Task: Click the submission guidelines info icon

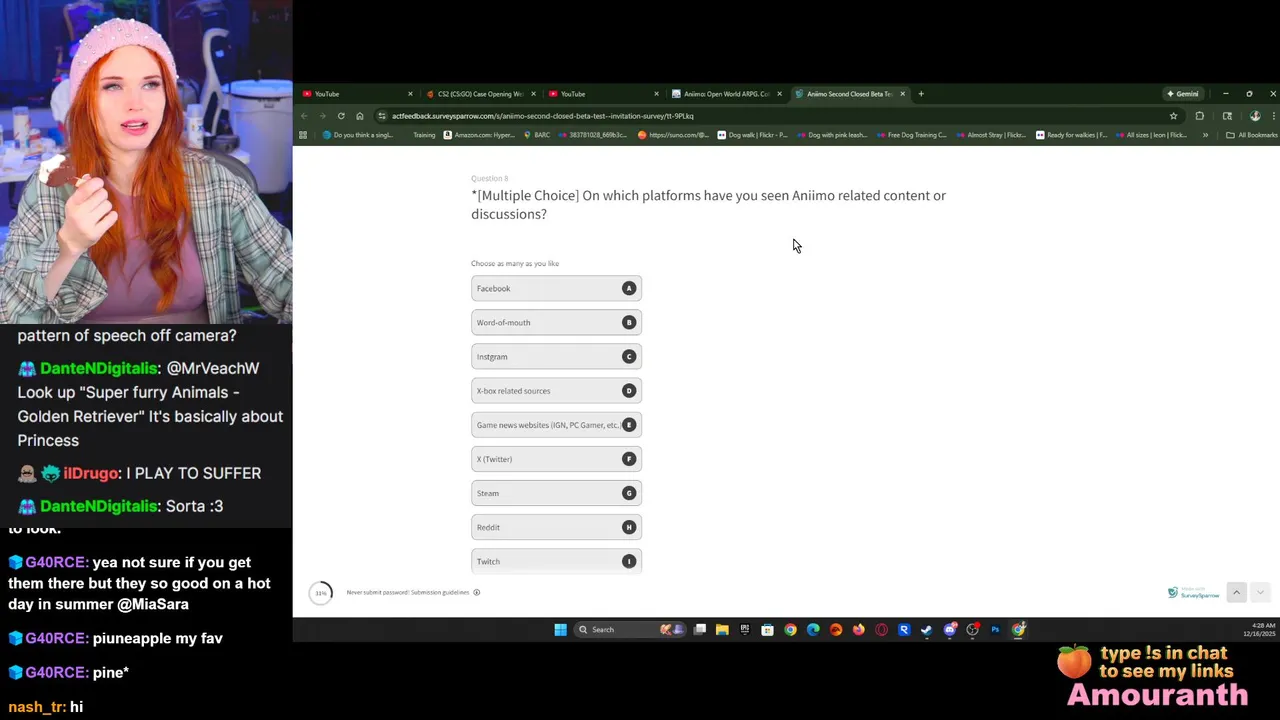Action: point(476,592)
